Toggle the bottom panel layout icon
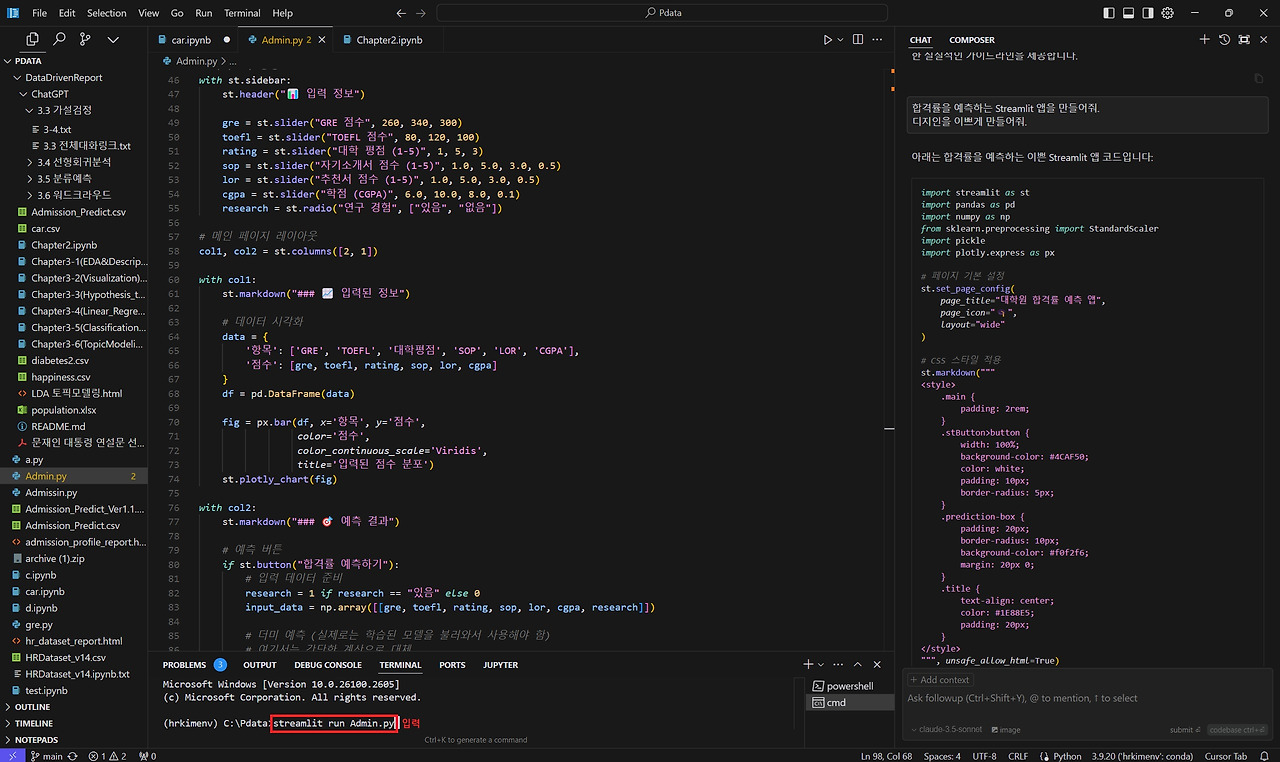The image size is (1280, 762). 1128,13
